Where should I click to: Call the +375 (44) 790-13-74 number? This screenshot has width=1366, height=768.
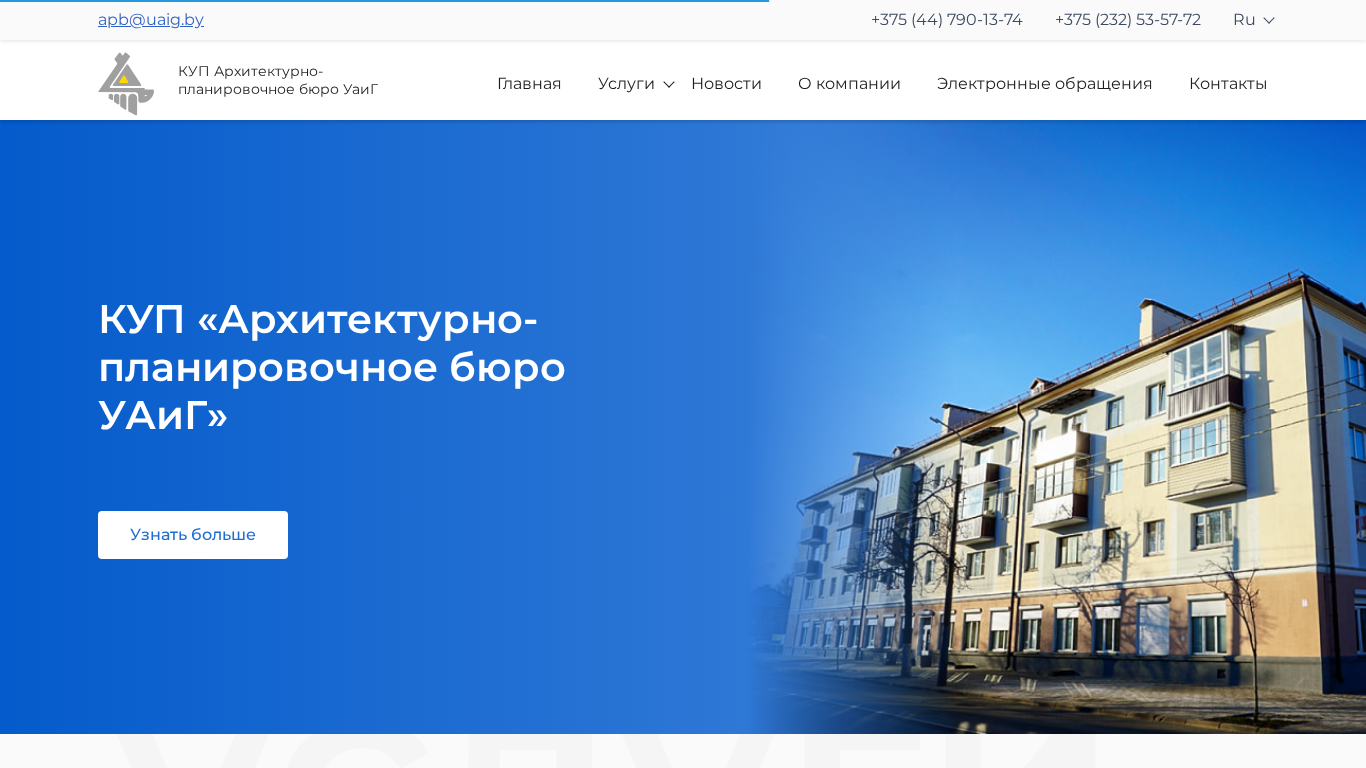coord(946,20)
